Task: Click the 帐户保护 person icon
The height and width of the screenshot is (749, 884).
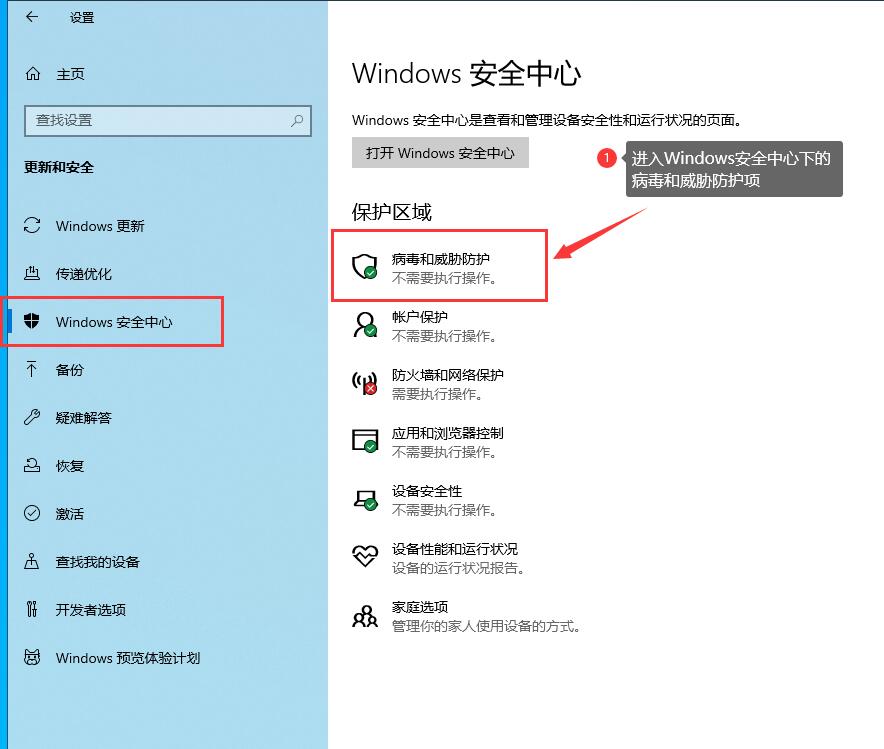Action: tap(364, 325)
